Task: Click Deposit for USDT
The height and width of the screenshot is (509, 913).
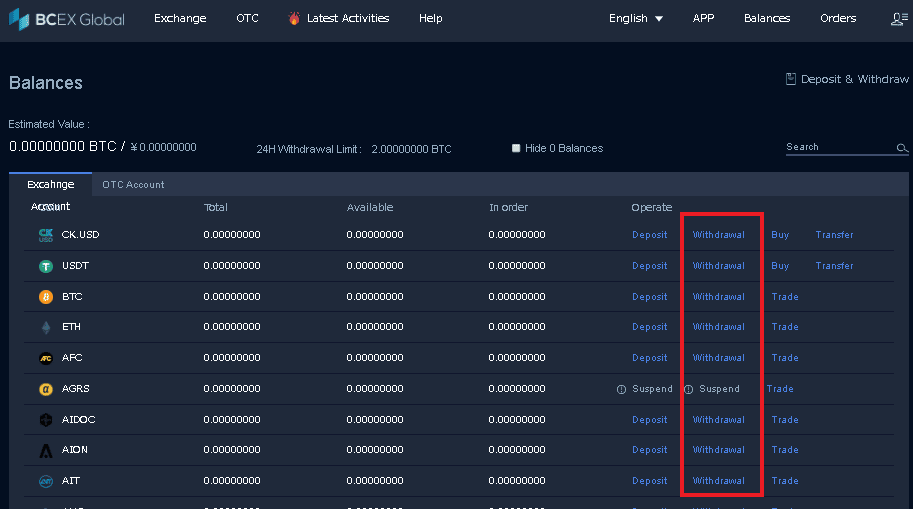Action: [x=650, y=266]
